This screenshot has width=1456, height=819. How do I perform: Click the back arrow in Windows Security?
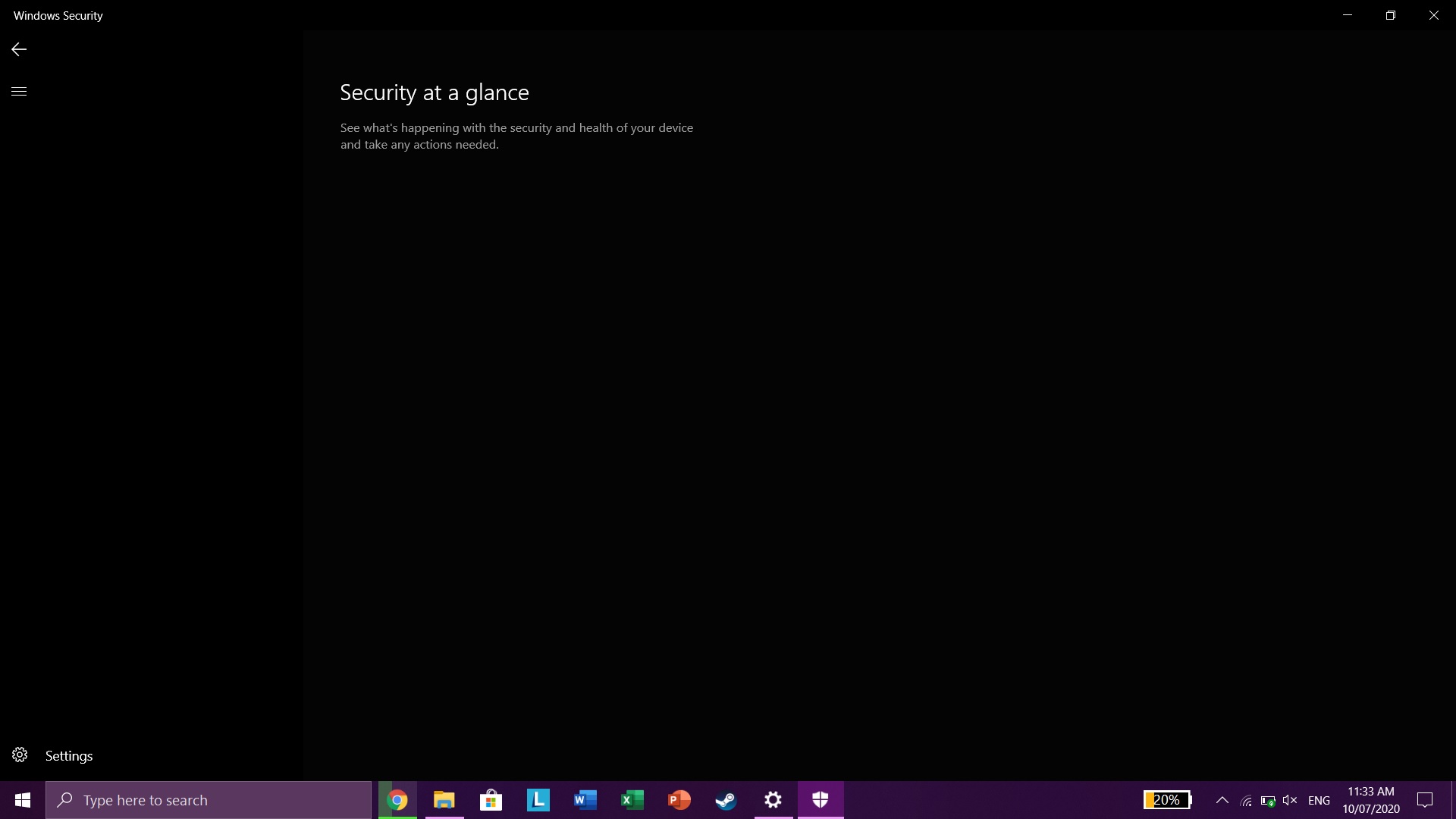[19, 49]
